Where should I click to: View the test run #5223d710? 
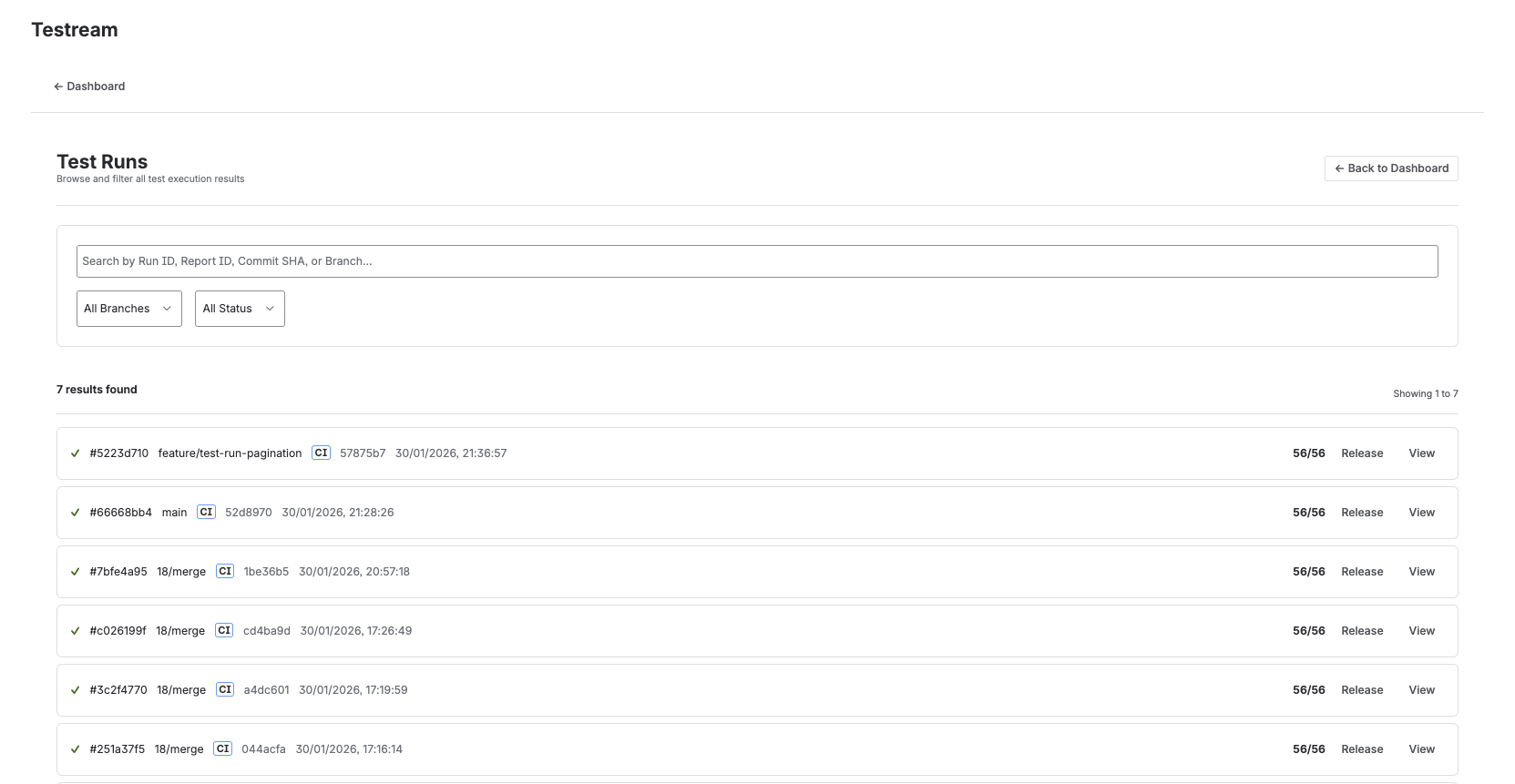[x=1421, y=453]
